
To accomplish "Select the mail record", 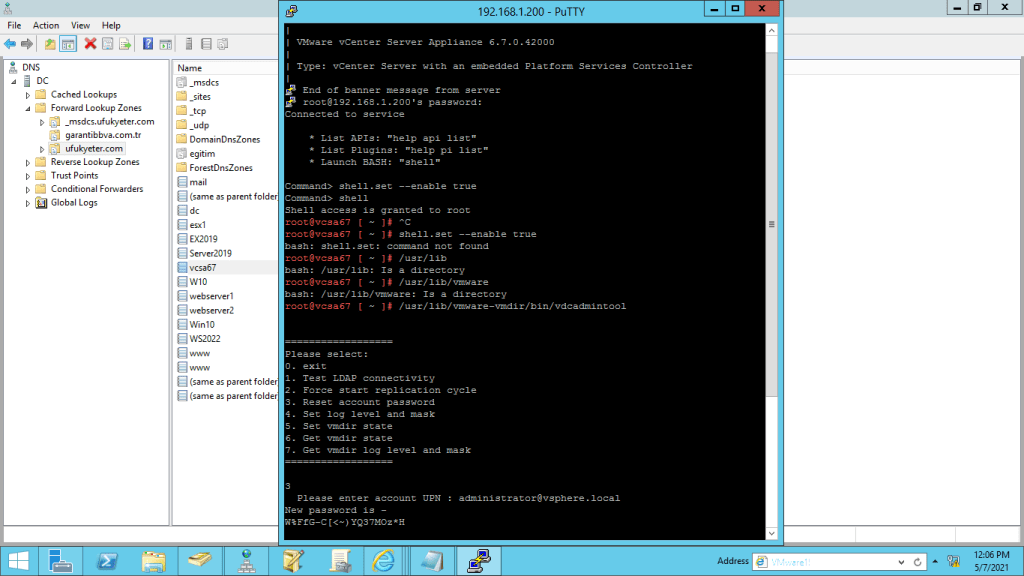I will (198, 182).
